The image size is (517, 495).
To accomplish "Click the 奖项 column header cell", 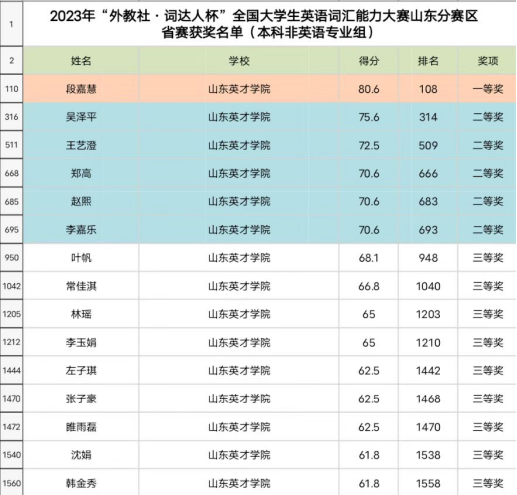I will (x=487, y=61).
